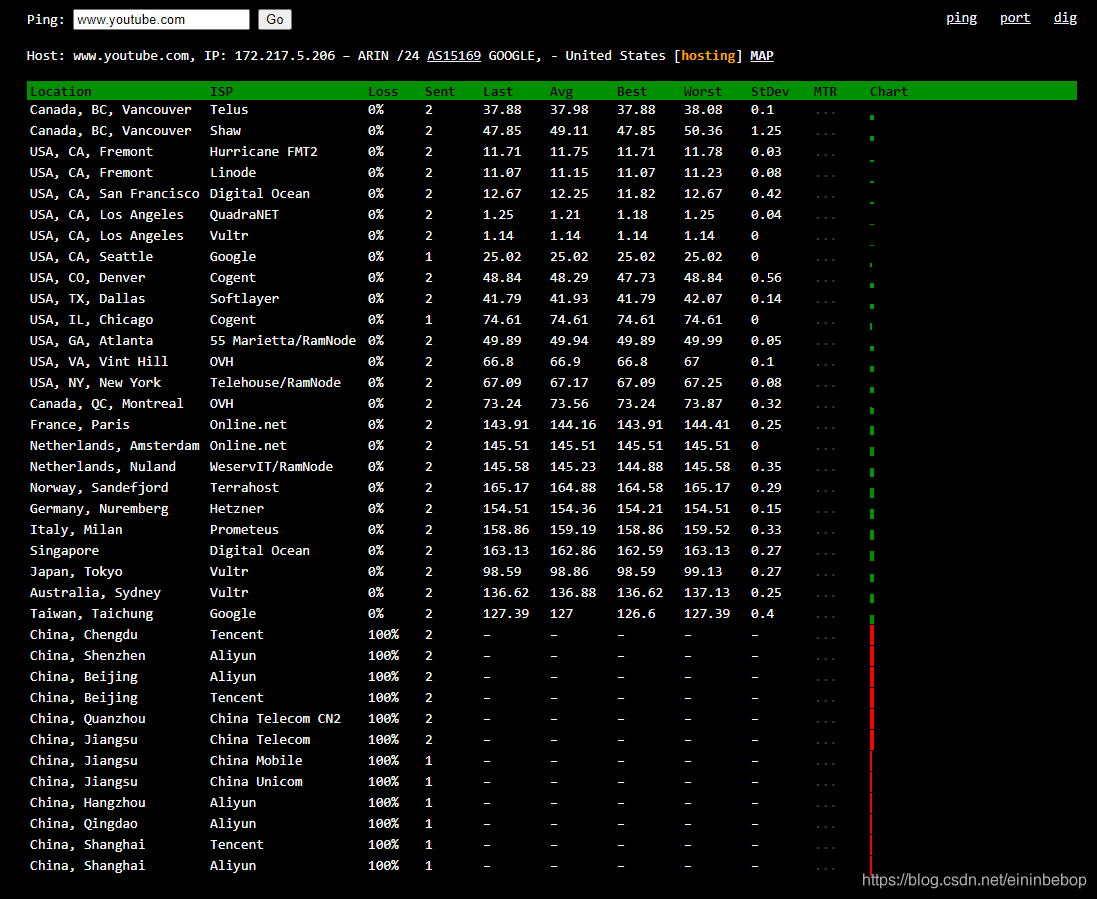Viewport: 1097px width, 899px height.
Task: Select the 'Netherlands, Nuland' location
Action: pyautogui.click(x=103, y=467)
